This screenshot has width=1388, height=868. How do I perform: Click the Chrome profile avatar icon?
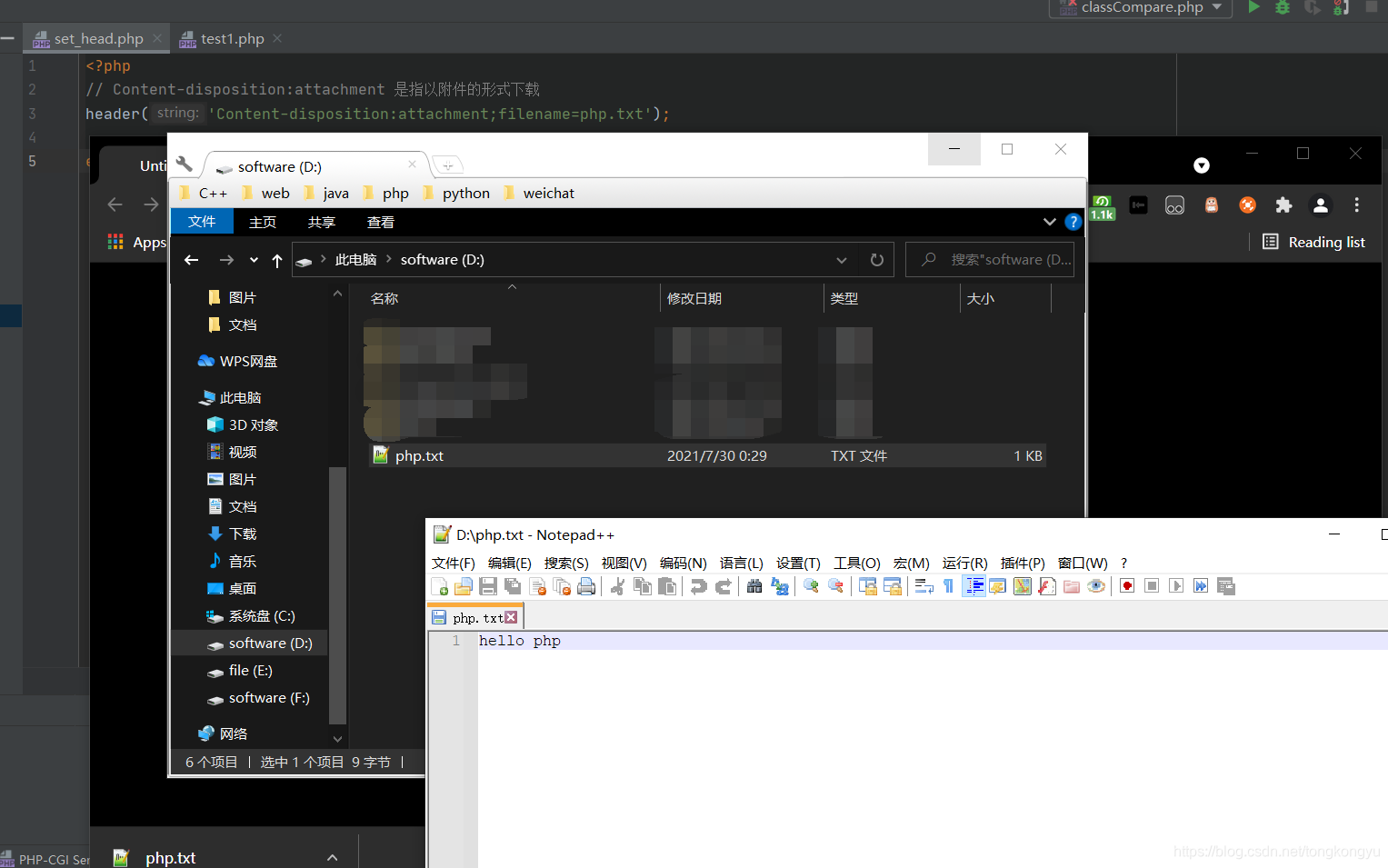coord(1321,205)
